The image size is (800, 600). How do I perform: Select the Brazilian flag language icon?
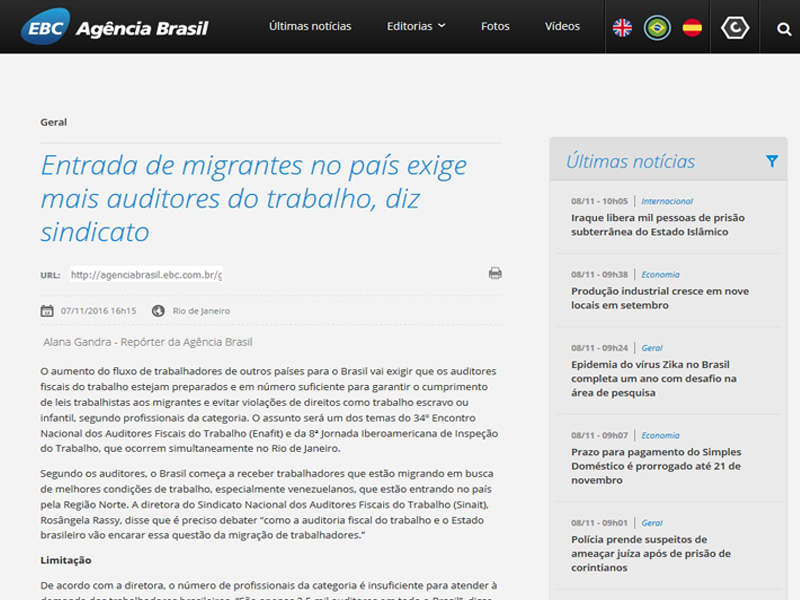pos(657,28)
